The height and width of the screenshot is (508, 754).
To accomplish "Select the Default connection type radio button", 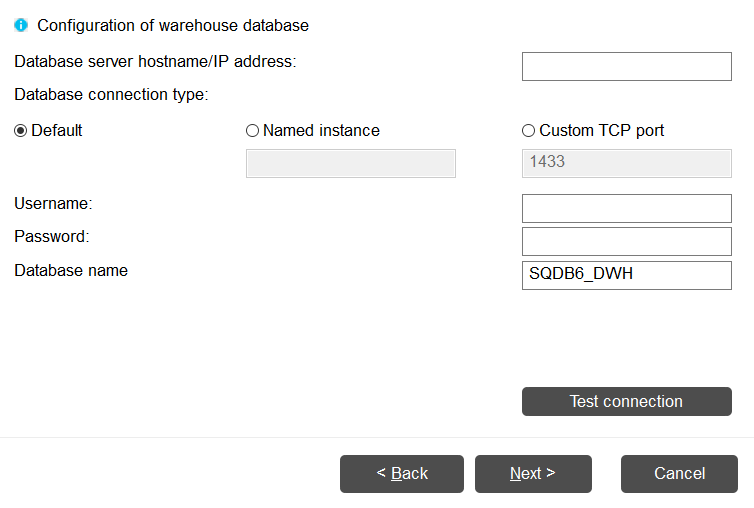I will tap(21, 131).
